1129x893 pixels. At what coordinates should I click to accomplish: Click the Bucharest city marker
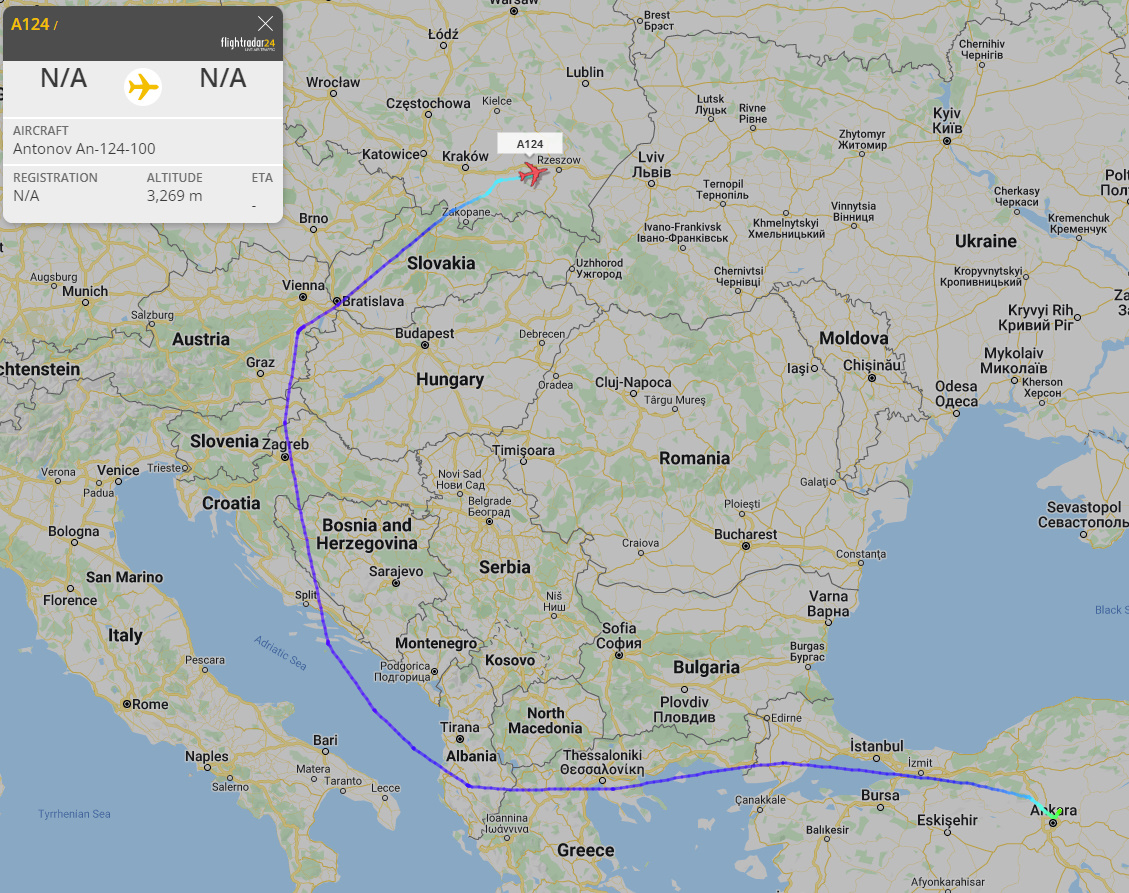[746, 546]
